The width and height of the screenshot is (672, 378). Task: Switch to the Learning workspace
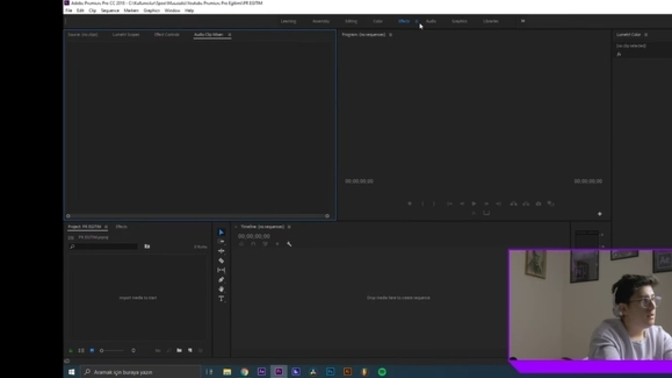click(x=288, y=21)
